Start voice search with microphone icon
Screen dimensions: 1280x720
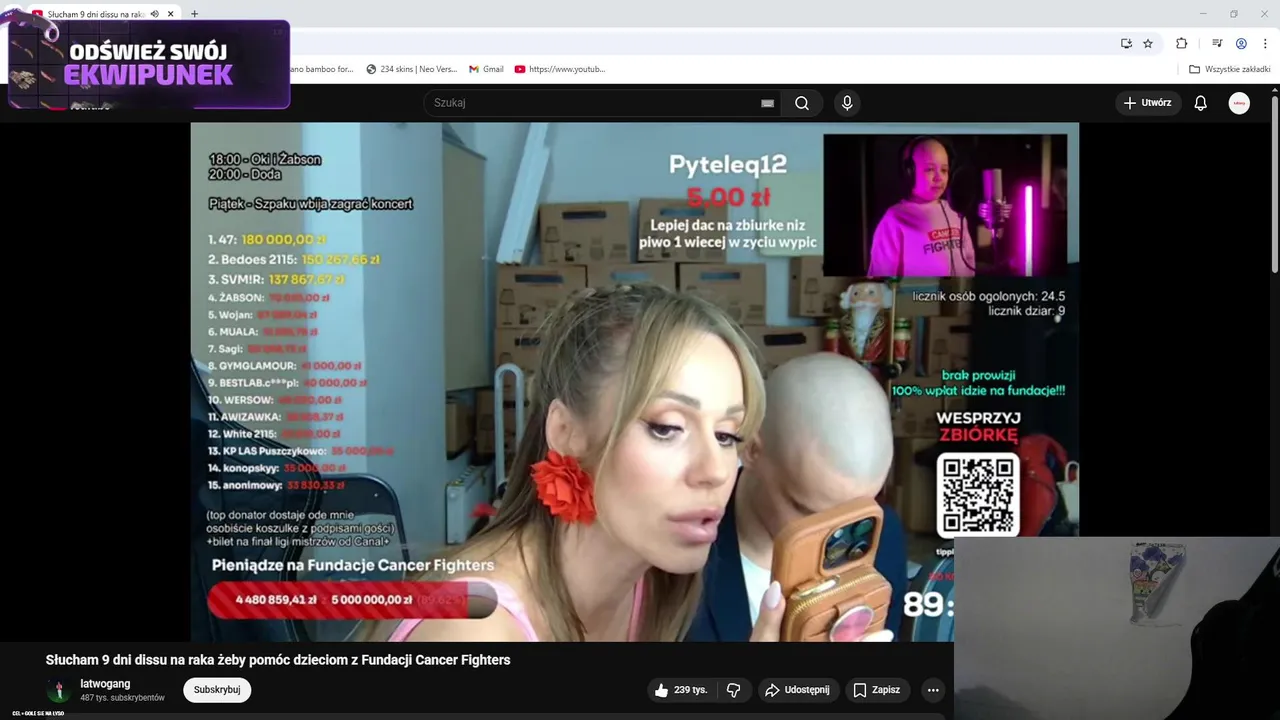pyautogui.click(x=847, y=103)
